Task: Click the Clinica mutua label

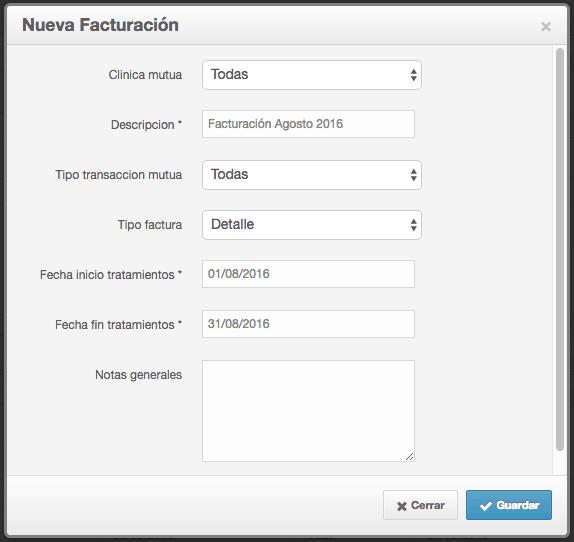Action: [145, 75]
